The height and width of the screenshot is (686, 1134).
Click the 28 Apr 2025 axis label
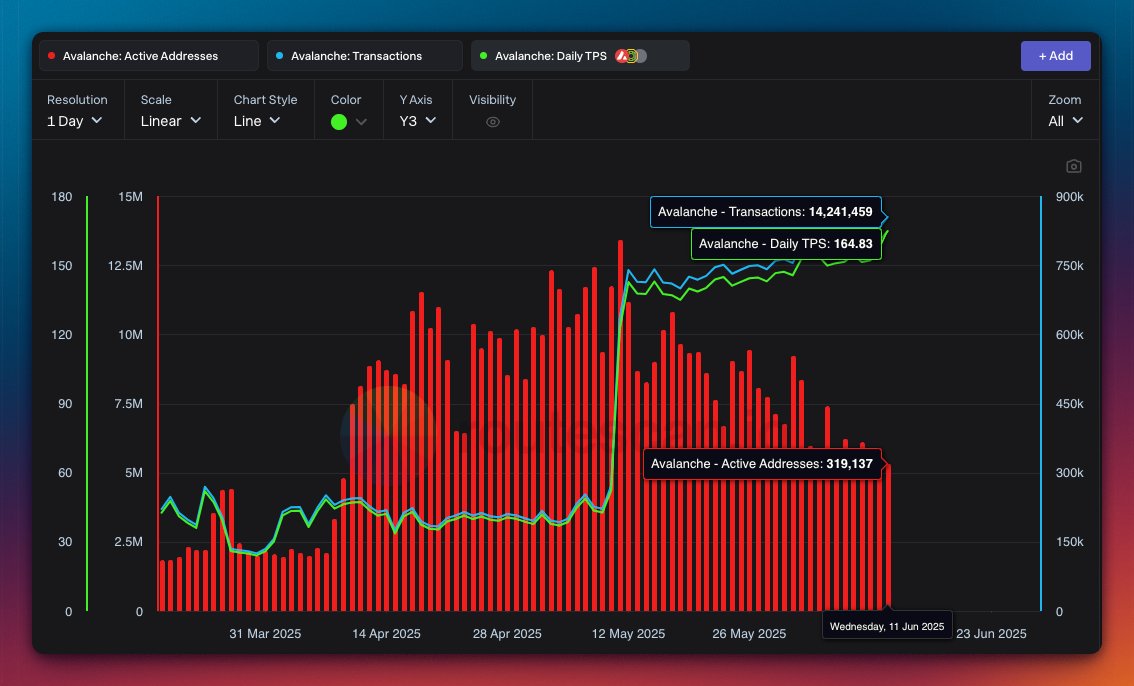507,634
